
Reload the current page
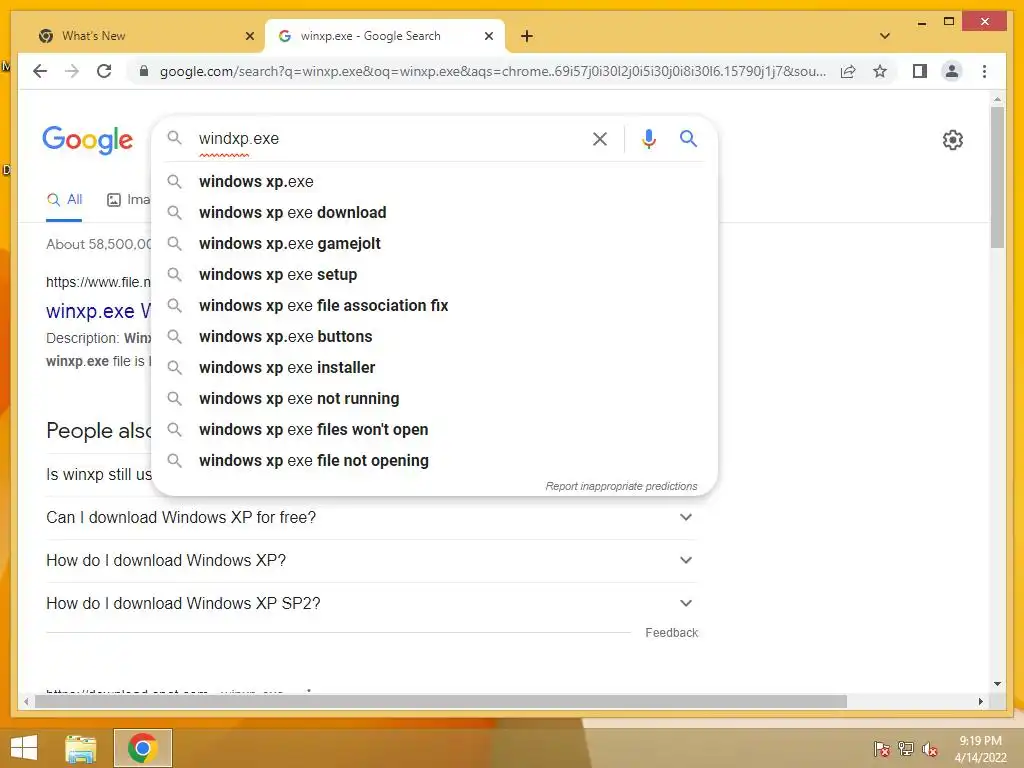(x=104, y=71)
